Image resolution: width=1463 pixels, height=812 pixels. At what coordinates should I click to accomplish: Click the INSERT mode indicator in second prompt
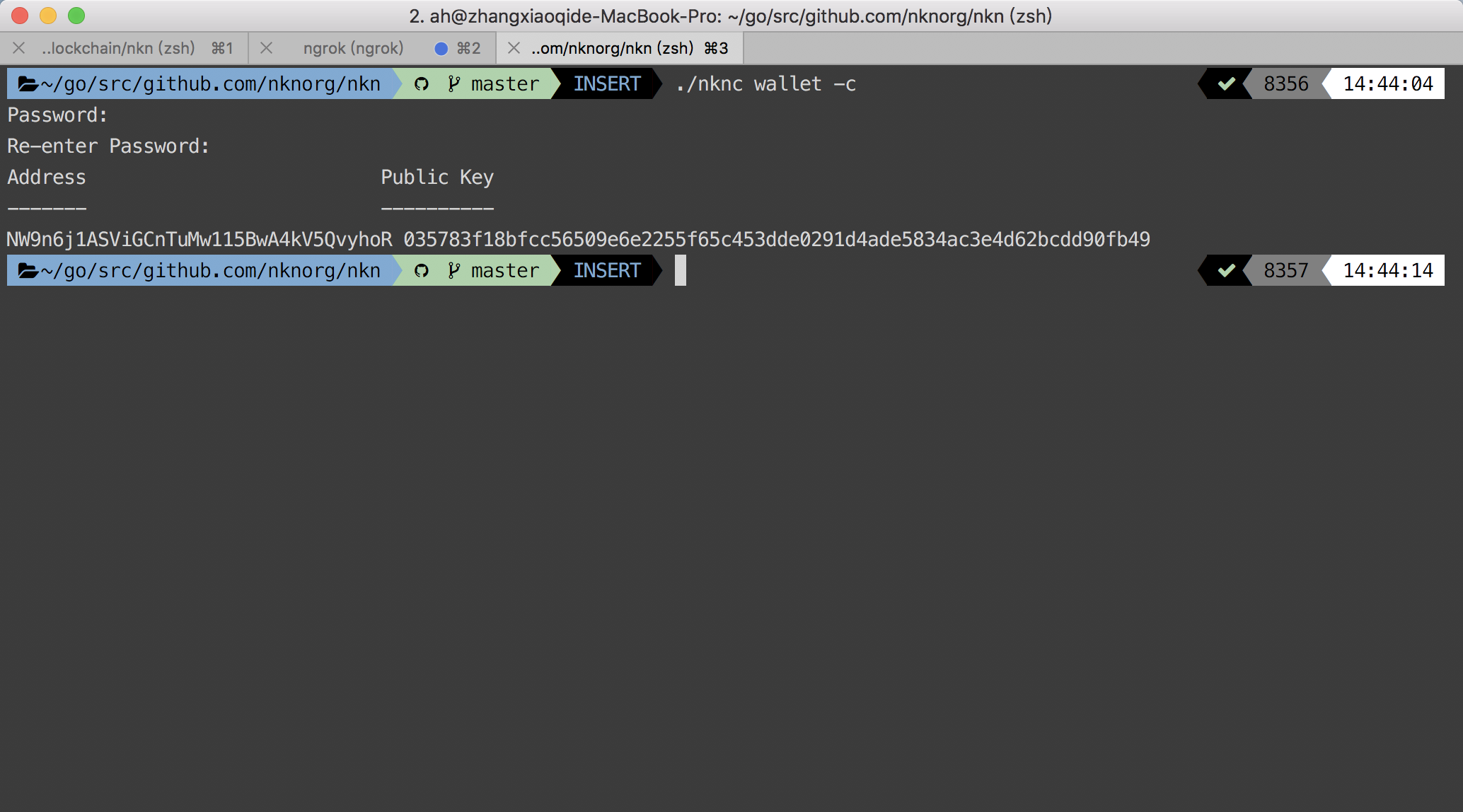(606, 271)
